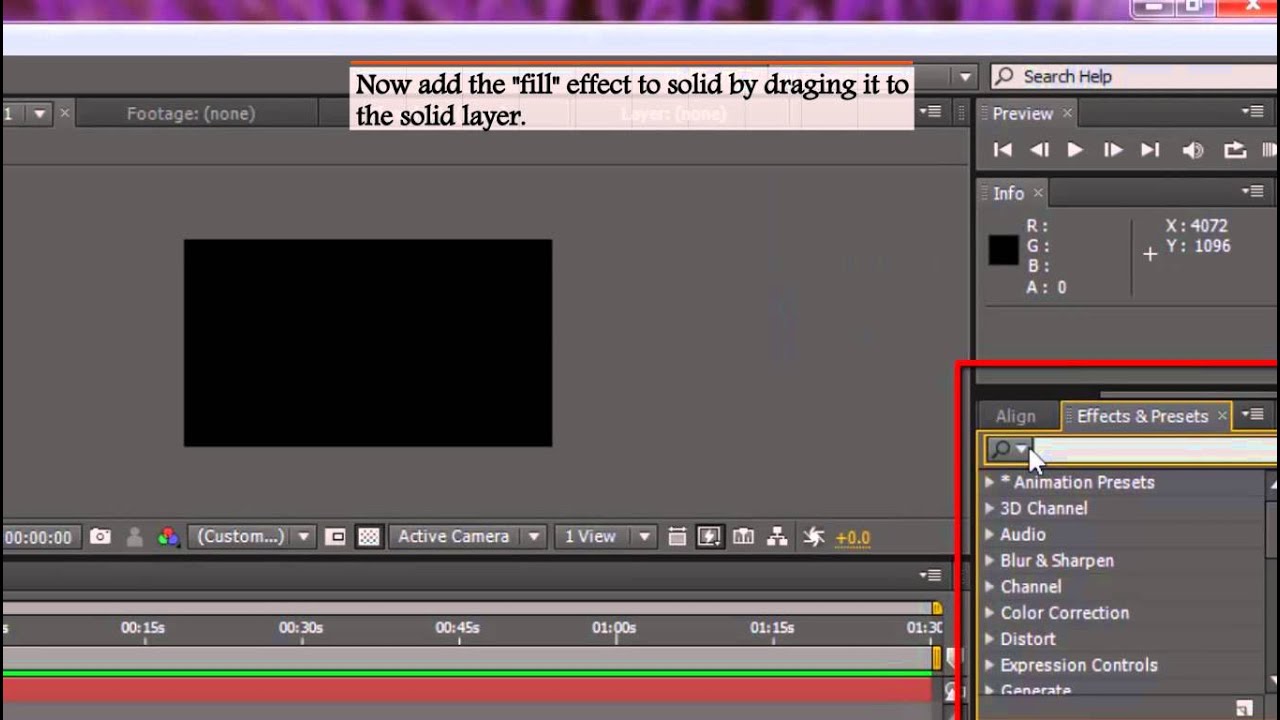The height and width of the screenshot is (720, 1280).
Task: Click the Timeline button in viewer footer
Action: coord(743,537)
